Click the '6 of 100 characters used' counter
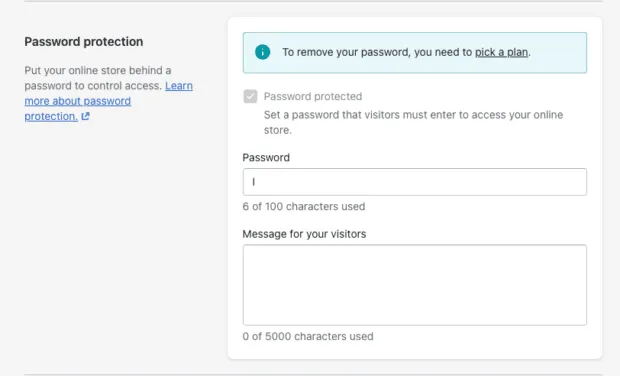The width and height of the screenshot is (620, 376). (304, 206)
